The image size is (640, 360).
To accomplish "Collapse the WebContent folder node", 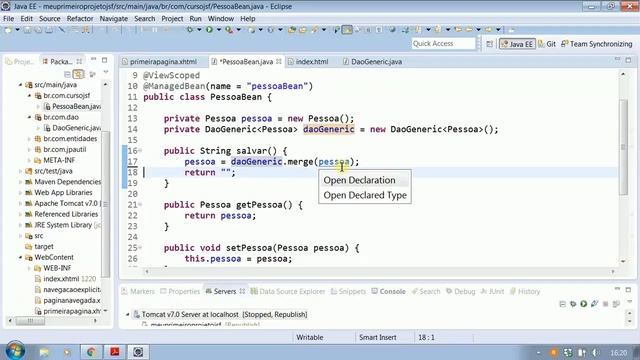I will (x=20, y=257).
